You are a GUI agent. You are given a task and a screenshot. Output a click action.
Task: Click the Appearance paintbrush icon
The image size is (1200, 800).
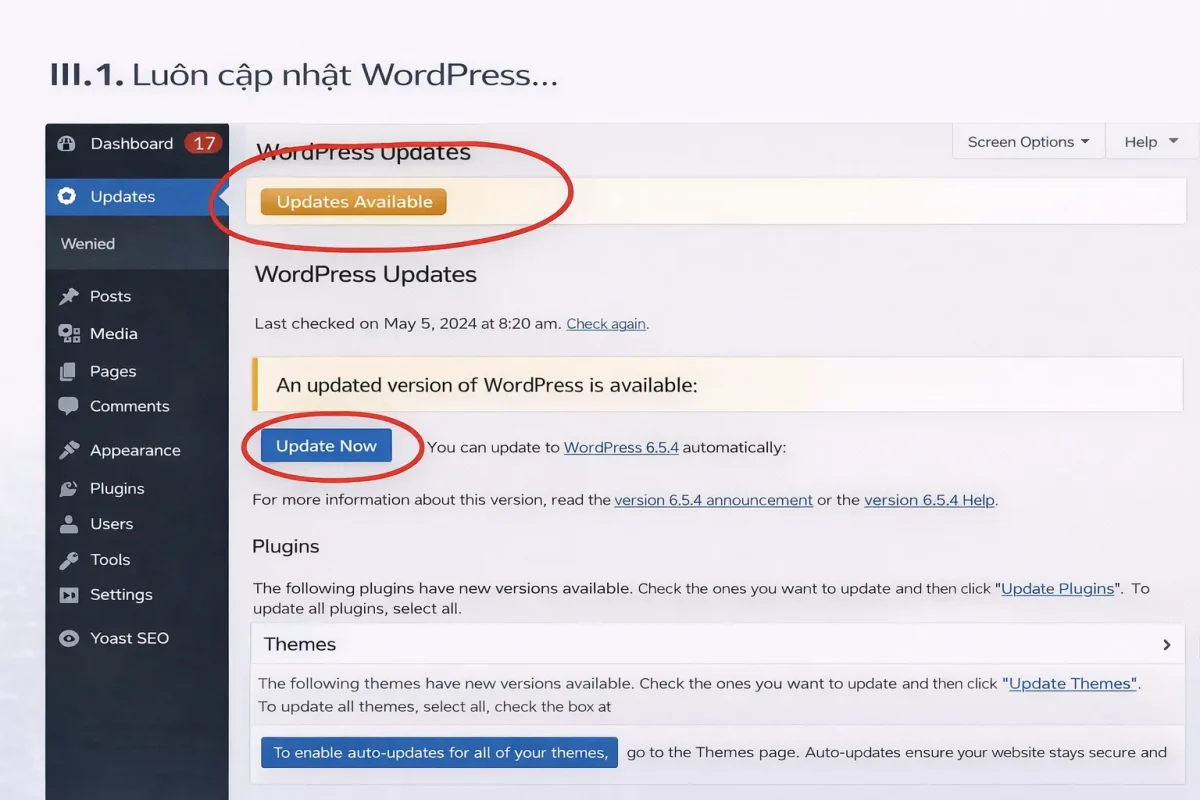coord(68,450)
